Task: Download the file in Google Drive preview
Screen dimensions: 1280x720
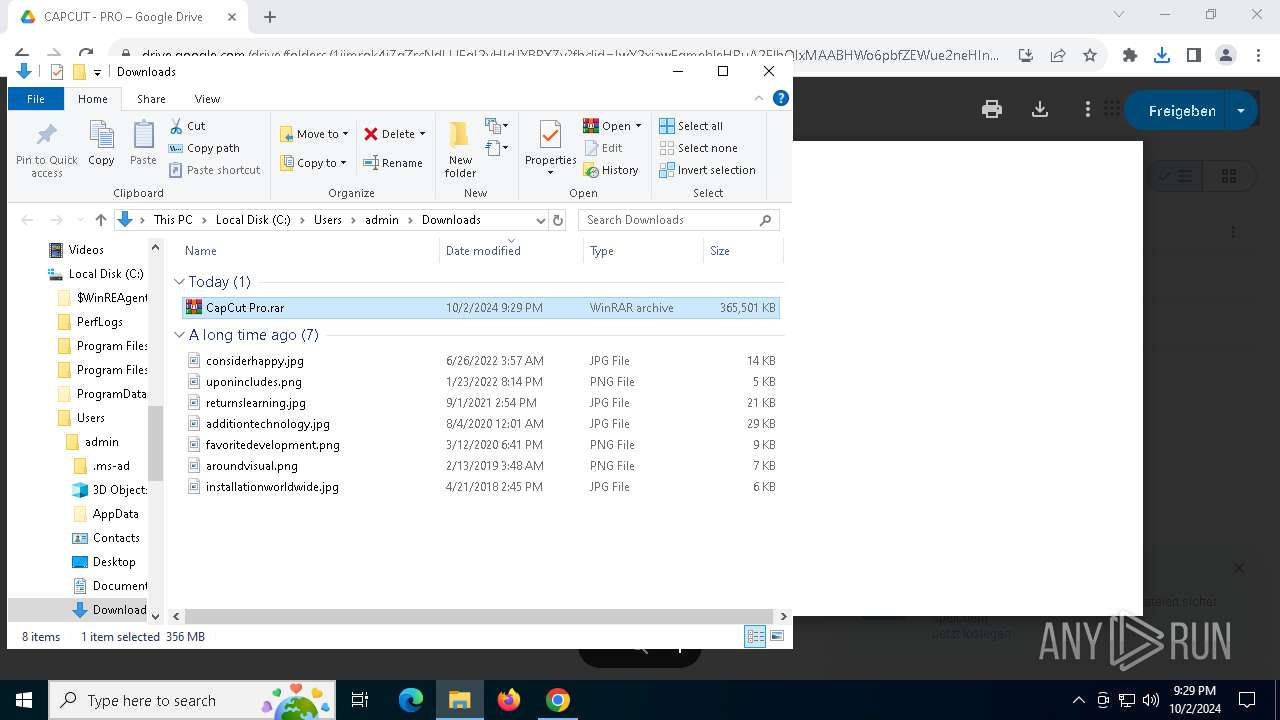Action: pyautogui.click(x=1040, y=110)
